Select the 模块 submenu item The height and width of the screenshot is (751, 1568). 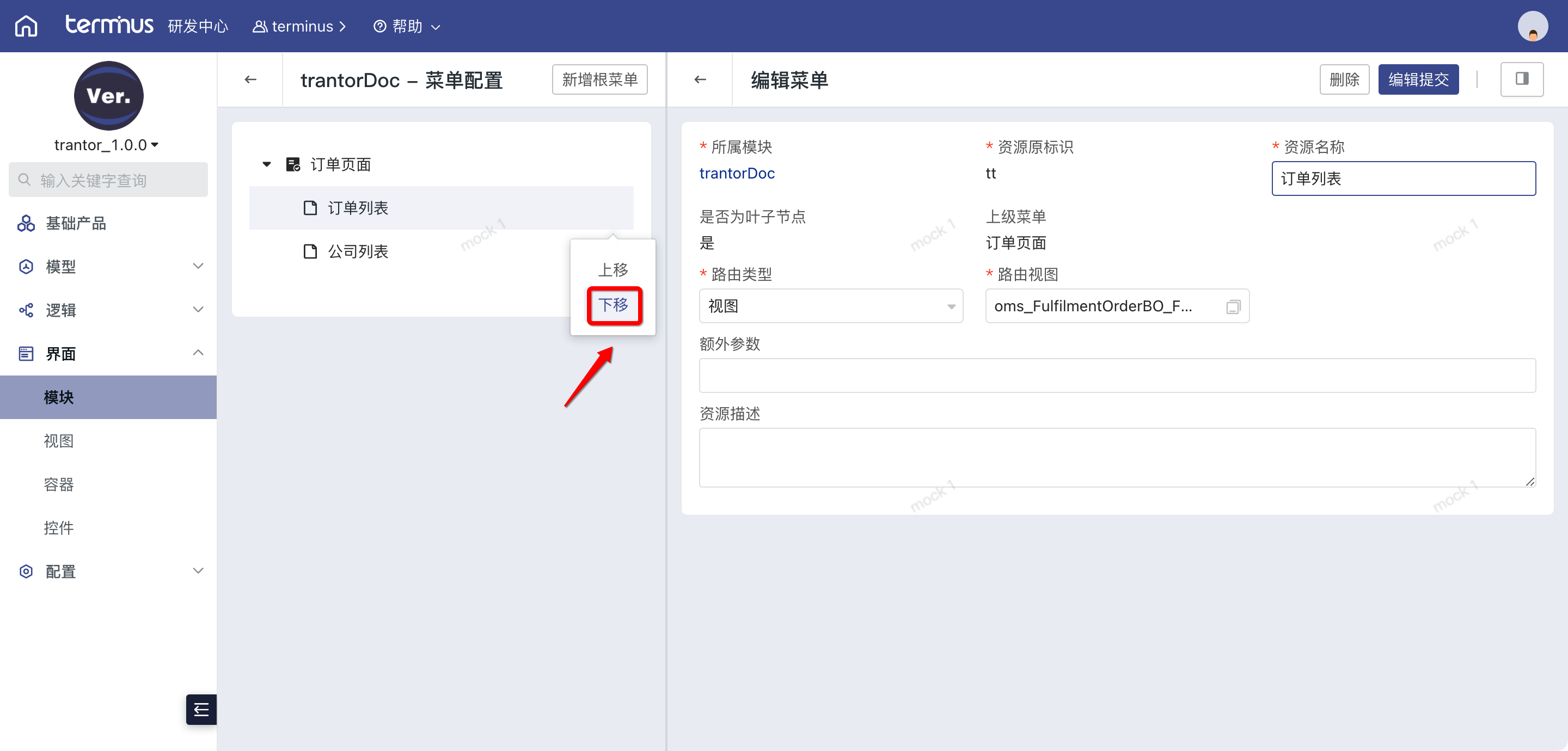[108, 397]
